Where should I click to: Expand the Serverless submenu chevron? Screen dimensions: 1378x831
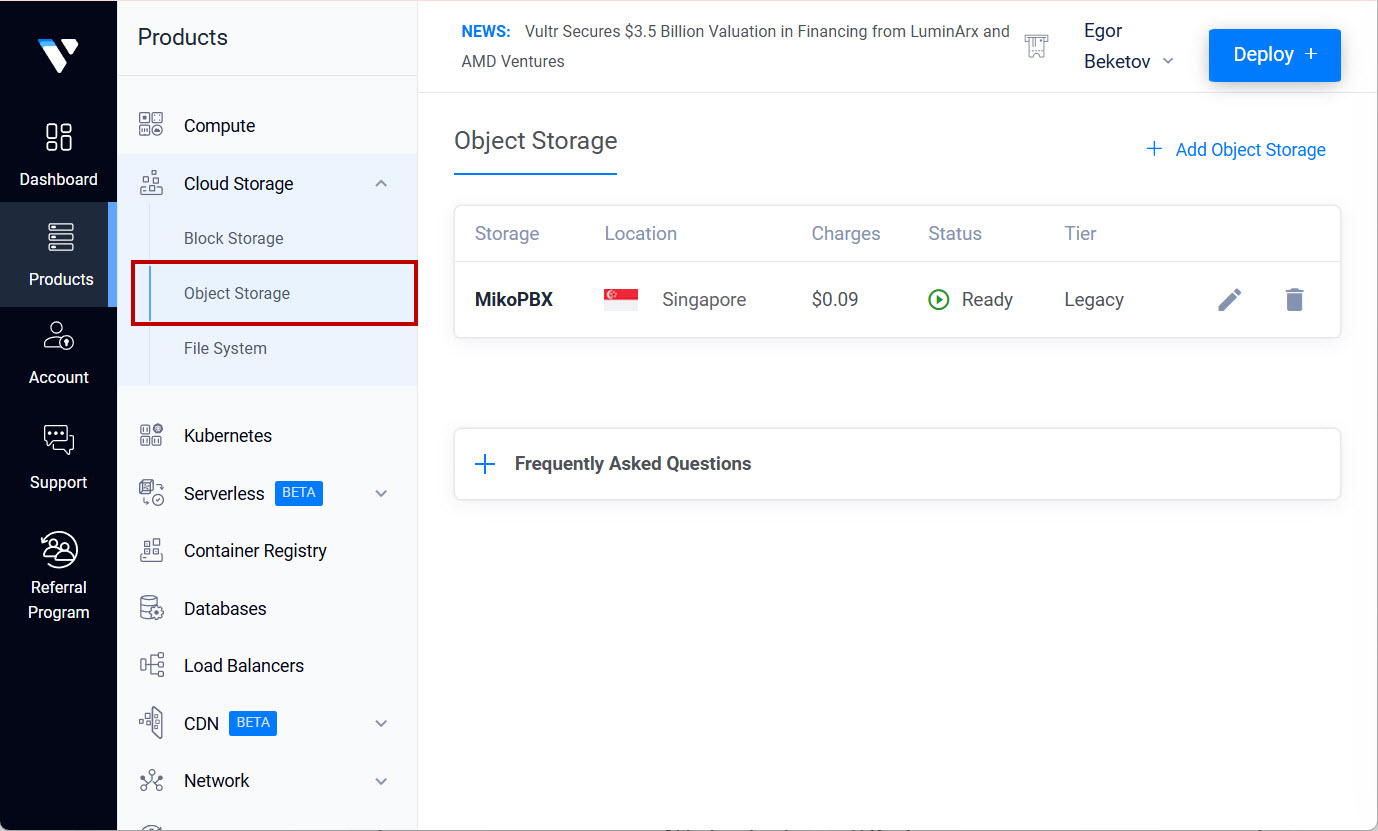[x=381, y=494]
